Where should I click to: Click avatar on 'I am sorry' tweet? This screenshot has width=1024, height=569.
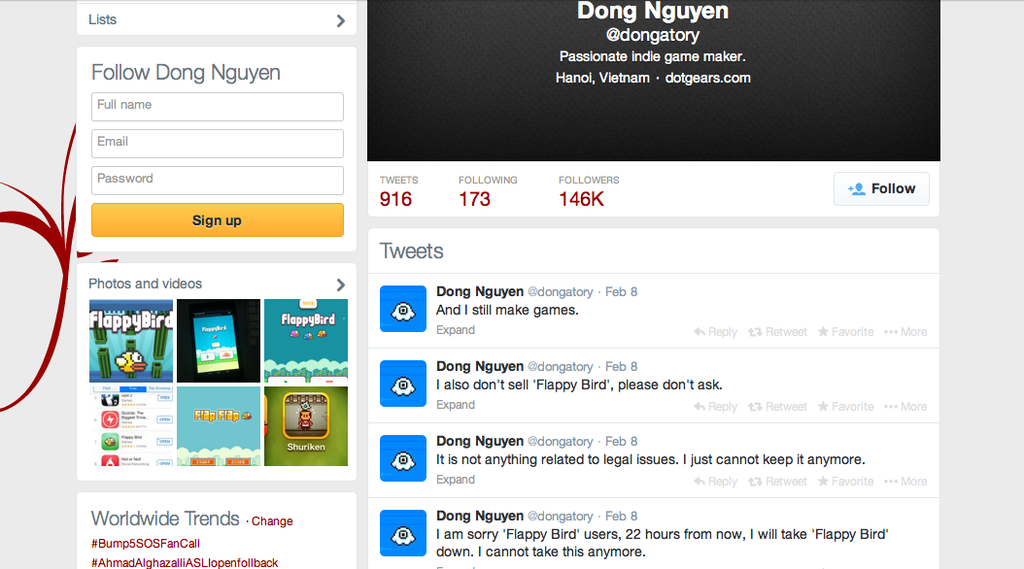click(403, 533)
